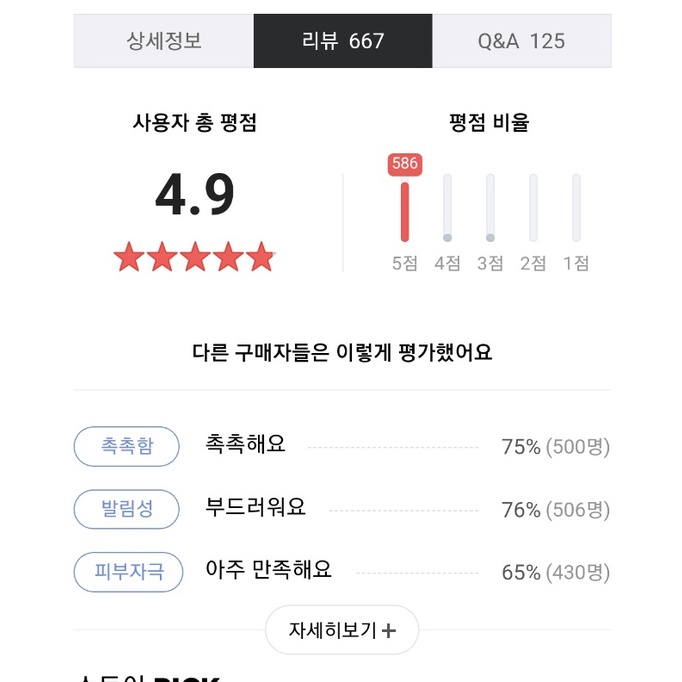Click the 1점 rating bar
The image size is (682, 682).
576,209
